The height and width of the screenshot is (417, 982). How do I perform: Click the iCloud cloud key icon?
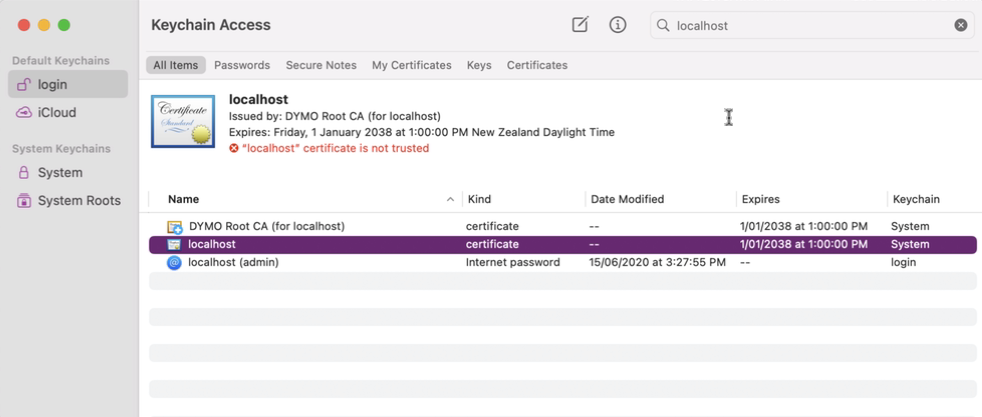[24, 113]
